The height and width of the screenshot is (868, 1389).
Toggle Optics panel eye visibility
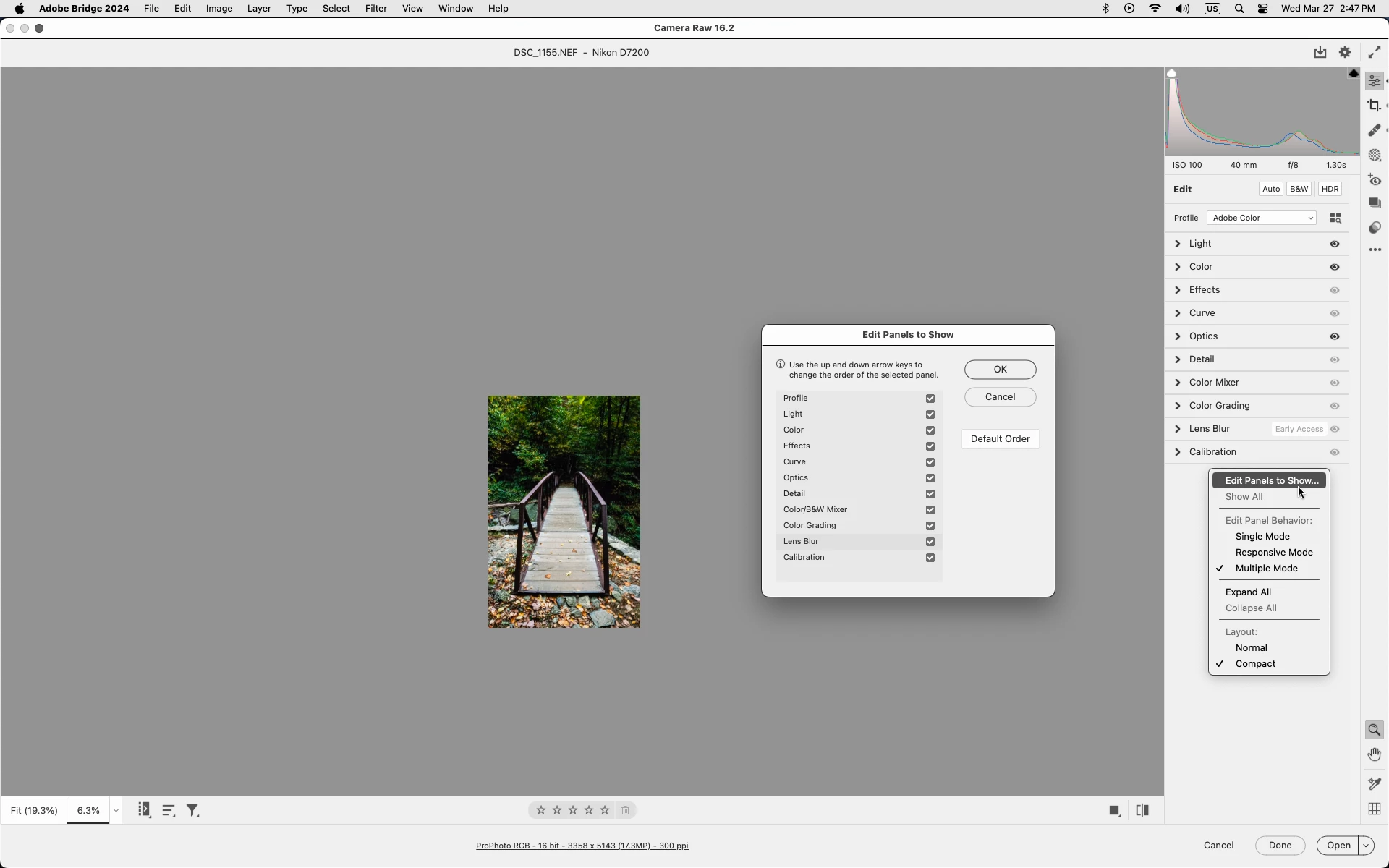pos(1335,336)
